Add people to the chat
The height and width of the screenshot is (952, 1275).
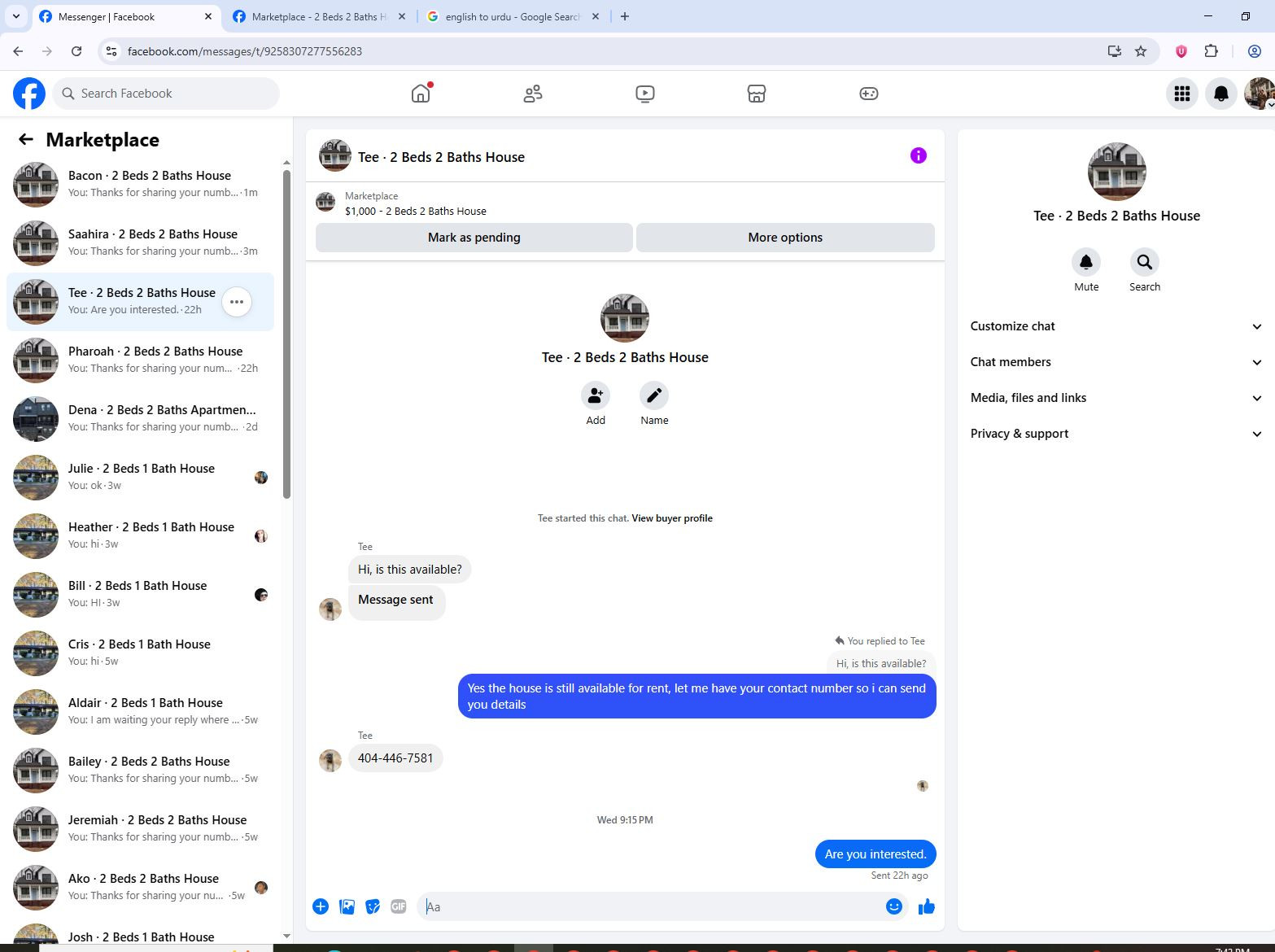click(596, 395)
